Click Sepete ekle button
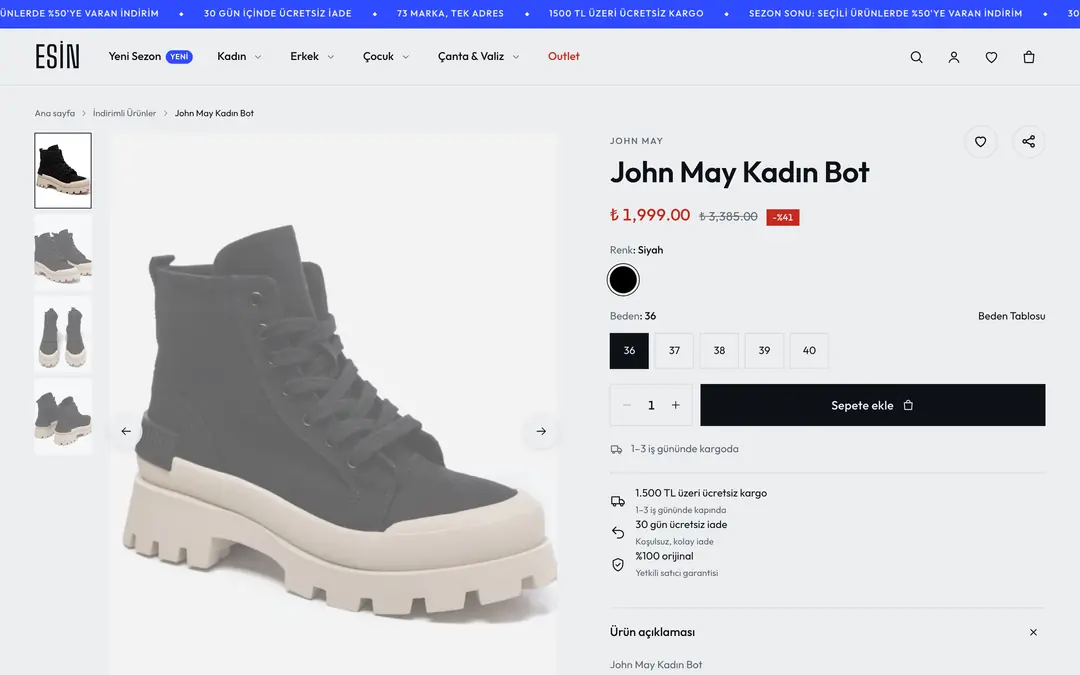The height and width of the screenshot is (675, 1080). pos(873,405)
